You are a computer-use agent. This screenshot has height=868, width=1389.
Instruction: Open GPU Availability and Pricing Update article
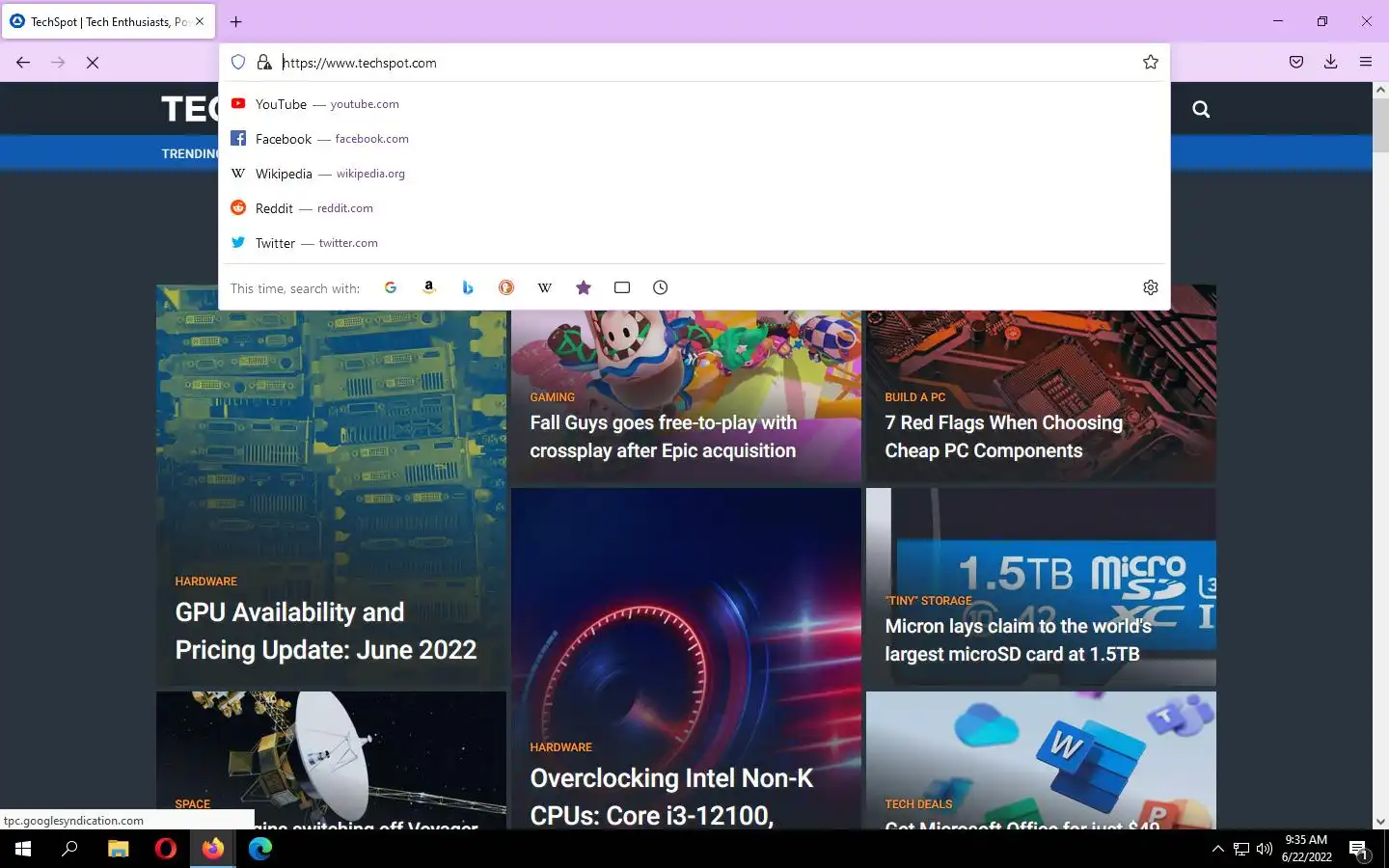326,631
